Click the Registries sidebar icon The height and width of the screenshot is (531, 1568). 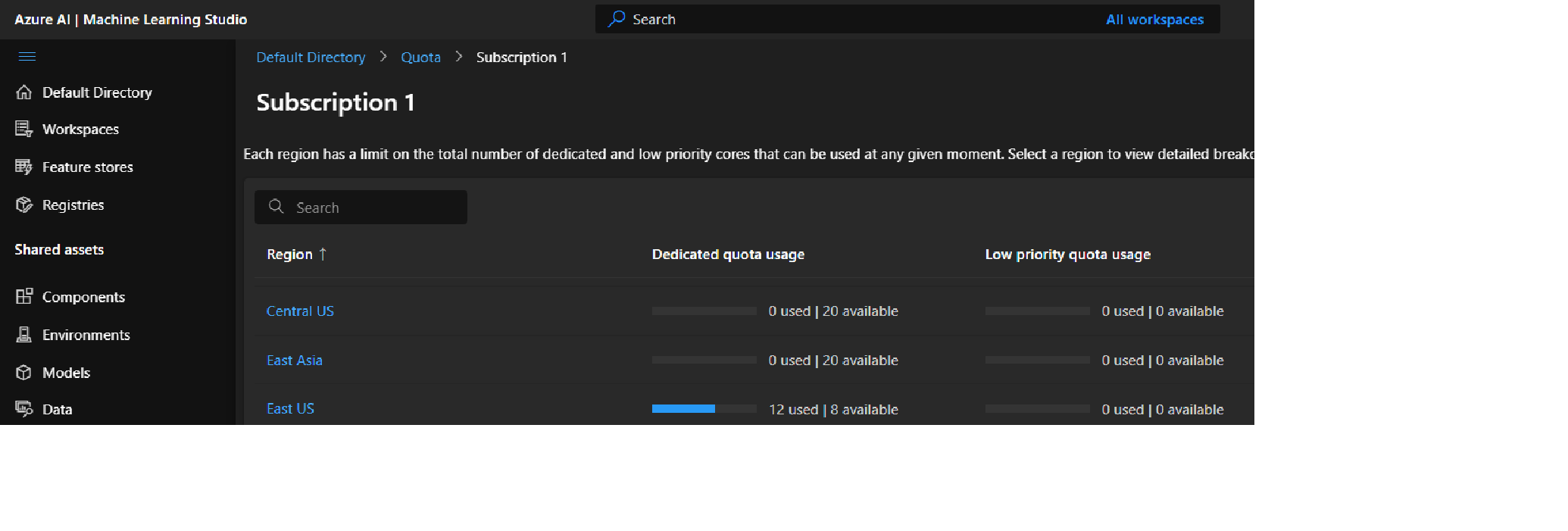click(24, 205)
